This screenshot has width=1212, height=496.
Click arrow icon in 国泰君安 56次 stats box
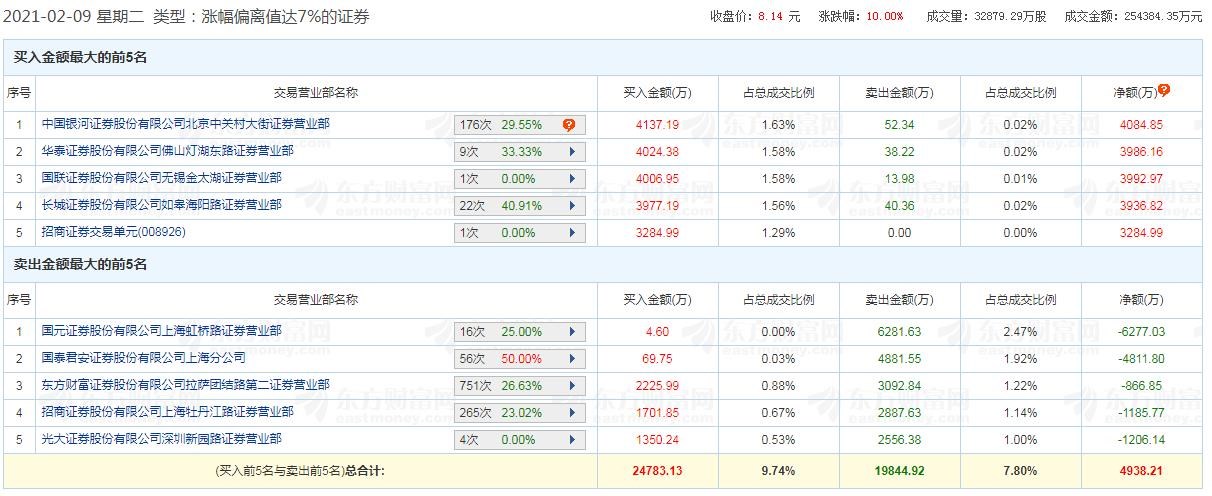coord(572,359)
